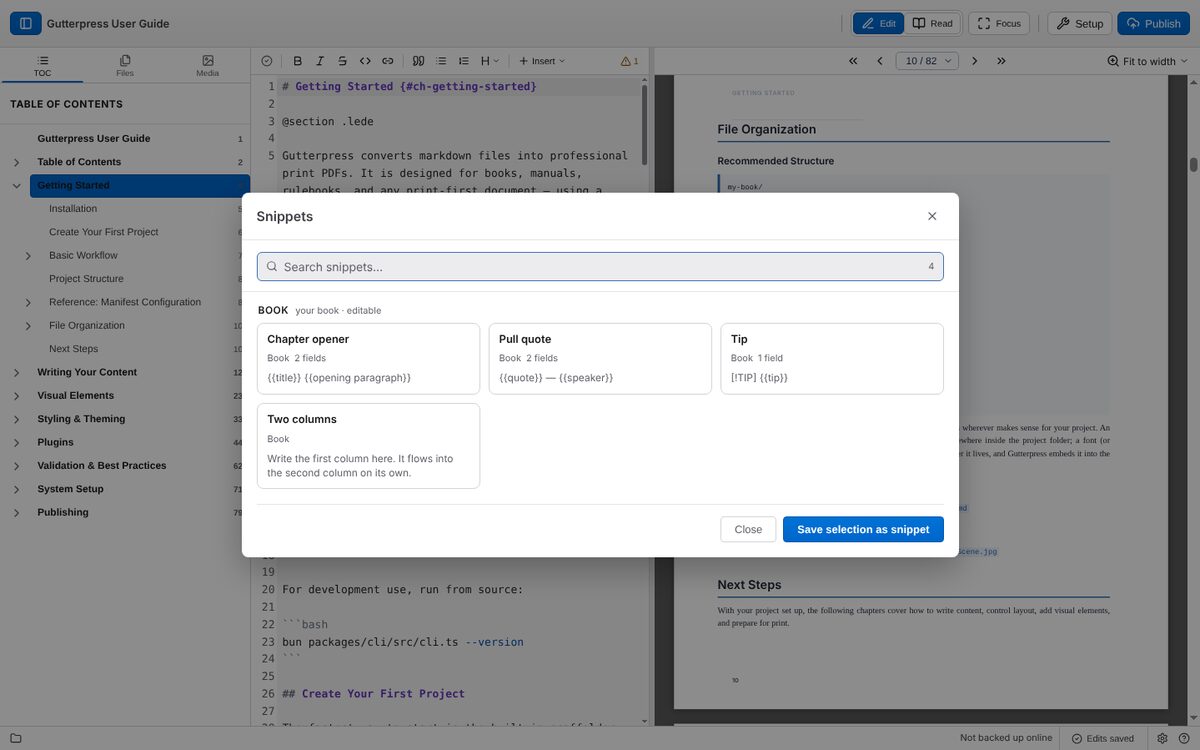Expand Plugins chapter
Screen dimensions: 1200x750
pos(16,442)
